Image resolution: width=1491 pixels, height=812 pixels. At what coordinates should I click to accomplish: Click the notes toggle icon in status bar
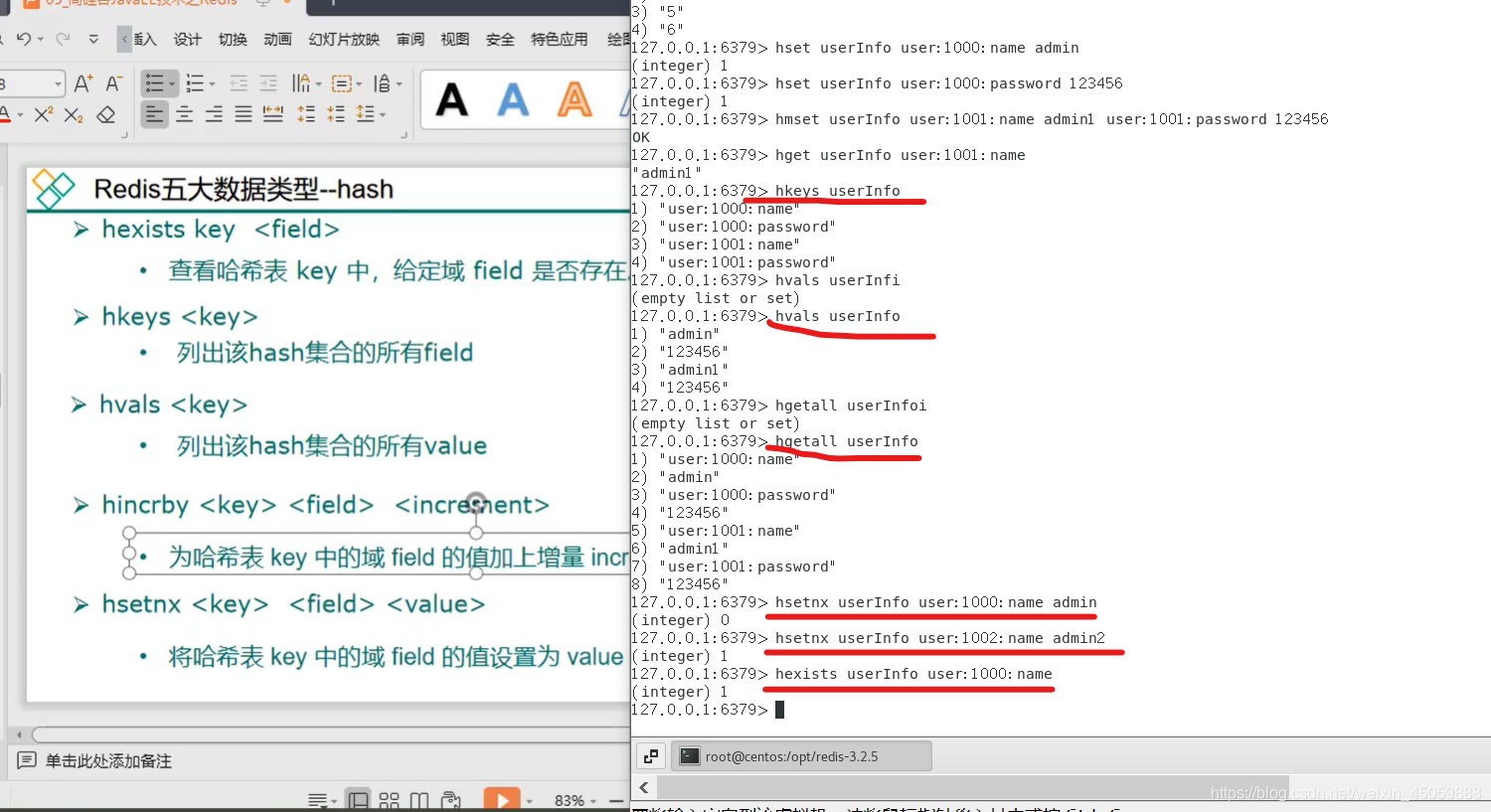(318, 800)
